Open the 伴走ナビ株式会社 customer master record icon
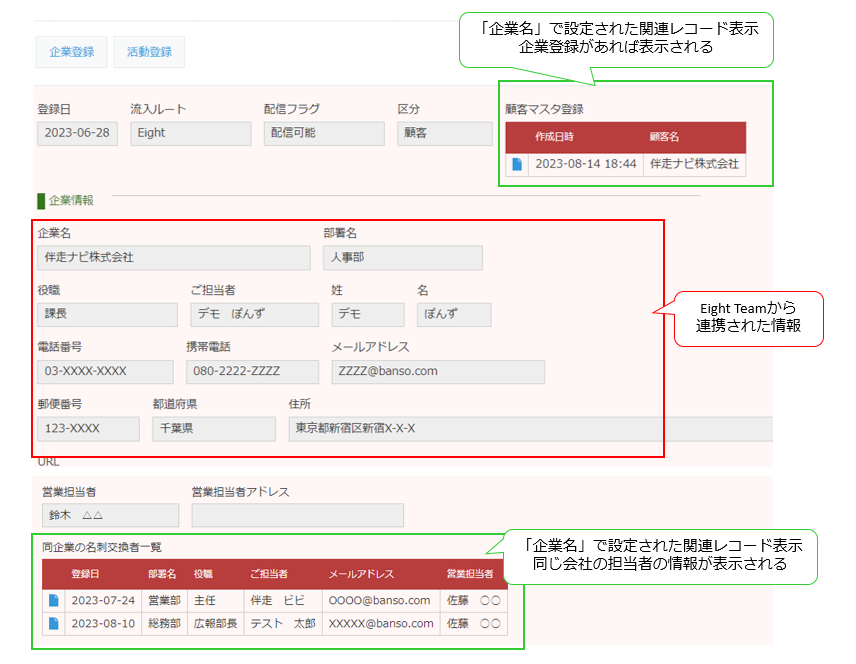This screenshot has width=856, height=664. (517, 164)
